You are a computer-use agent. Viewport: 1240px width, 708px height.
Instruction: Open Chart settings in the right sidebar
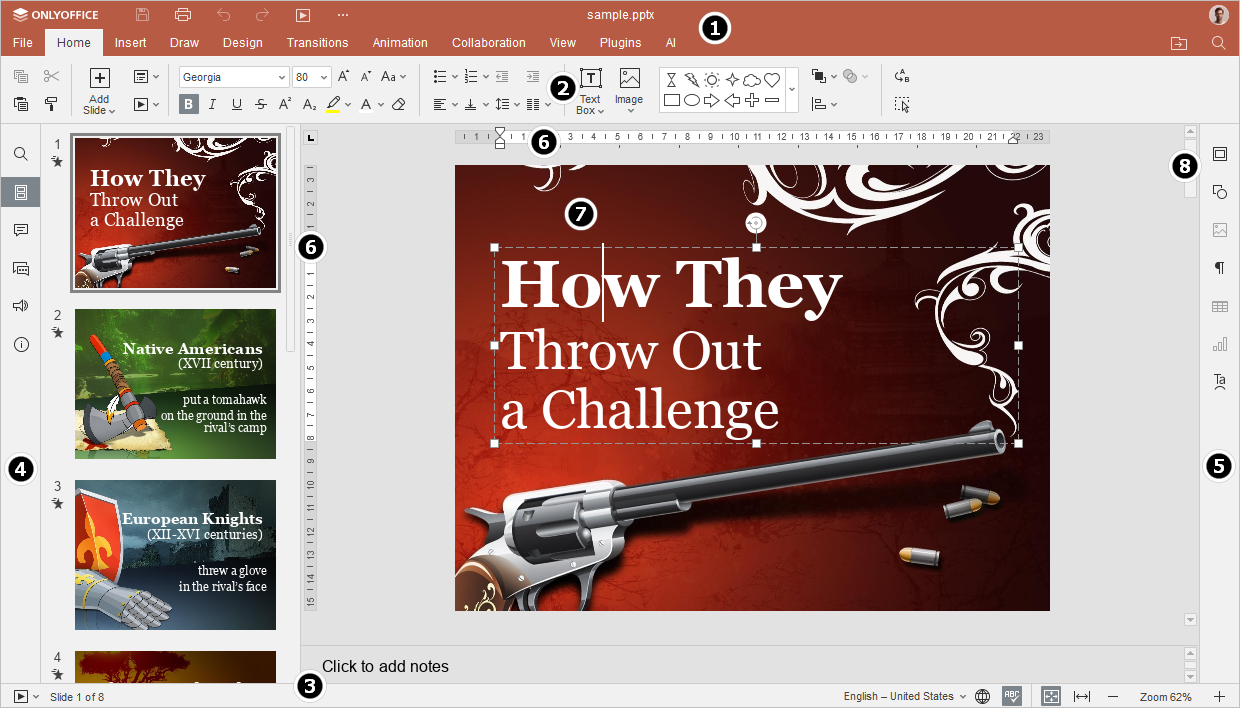tap(1220, 344)
